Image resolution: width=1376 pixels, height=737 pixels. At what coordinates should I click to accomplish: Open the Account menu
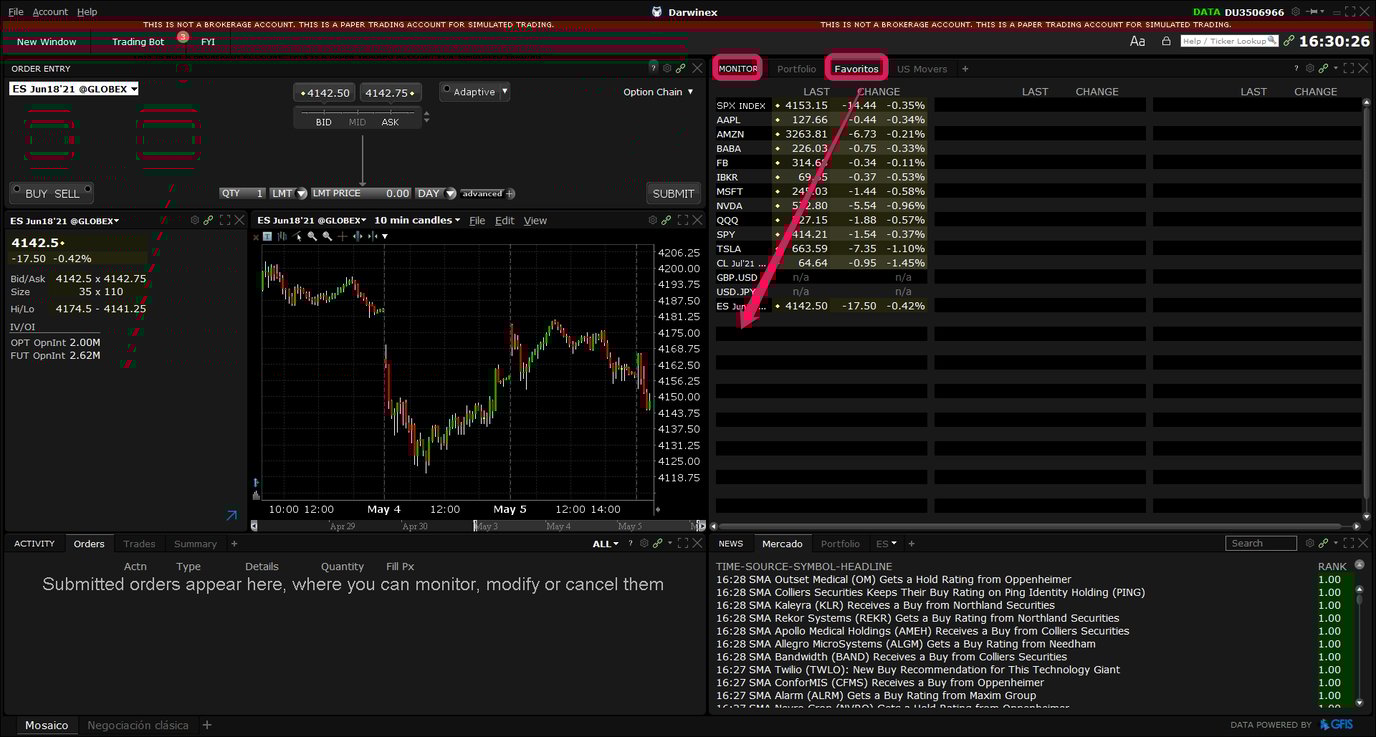[x=50, y=12]
